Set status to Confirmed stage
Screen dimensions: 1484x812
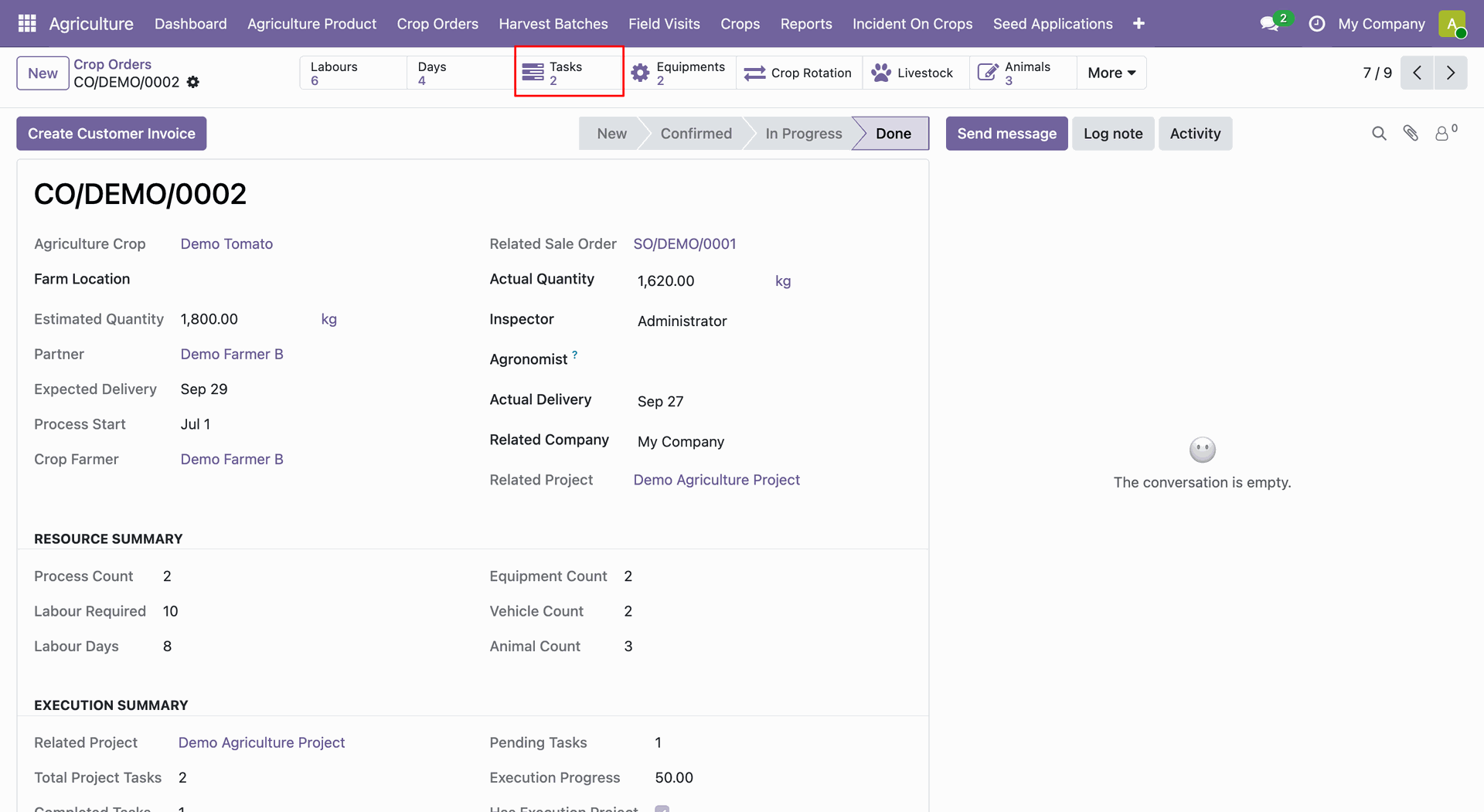696,134
